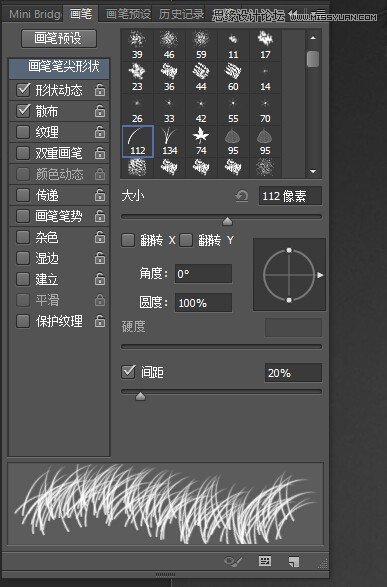387x587 pixels.
Task: Click the brush list scroll down arrow
Action: (x=313, y=171)
